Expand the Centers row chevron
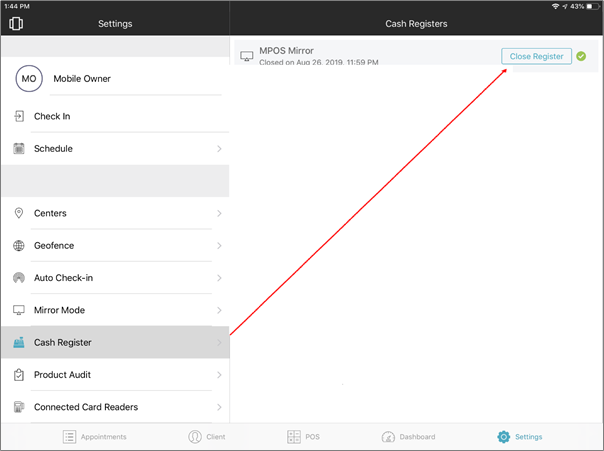 tap(219, 213)
